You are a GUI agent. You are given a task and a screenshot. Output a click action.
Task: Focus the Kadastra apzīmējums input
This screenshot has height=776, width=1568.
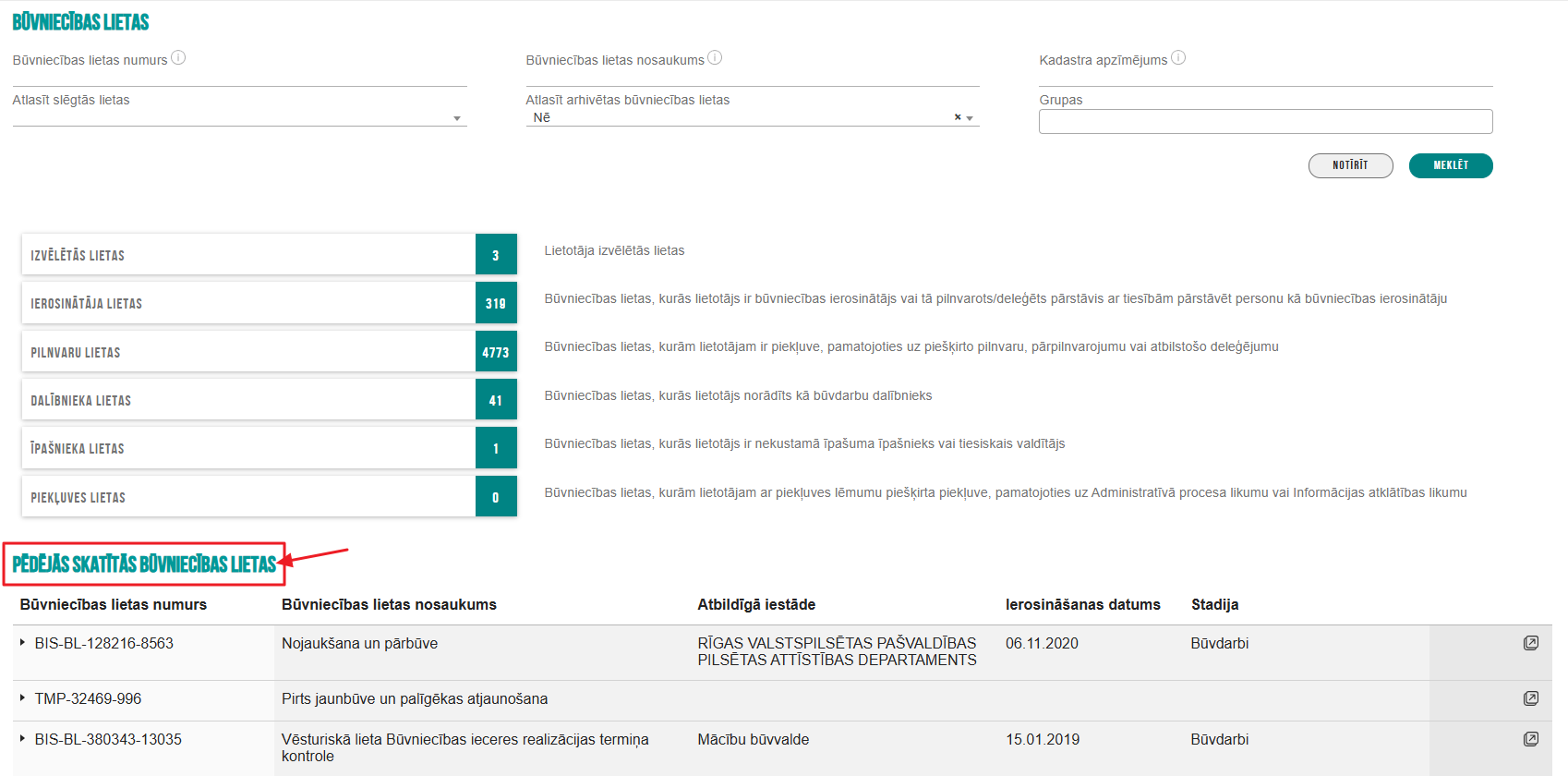coord(1266,78)
